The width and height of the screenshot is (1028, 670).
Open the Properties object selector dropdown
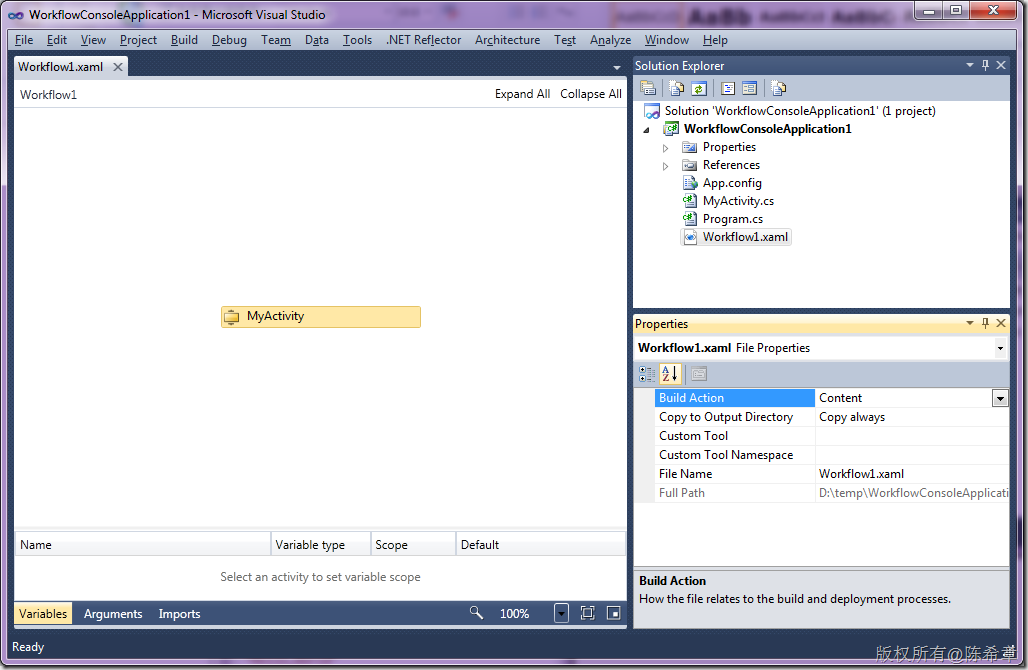[x=1000, y=348]
